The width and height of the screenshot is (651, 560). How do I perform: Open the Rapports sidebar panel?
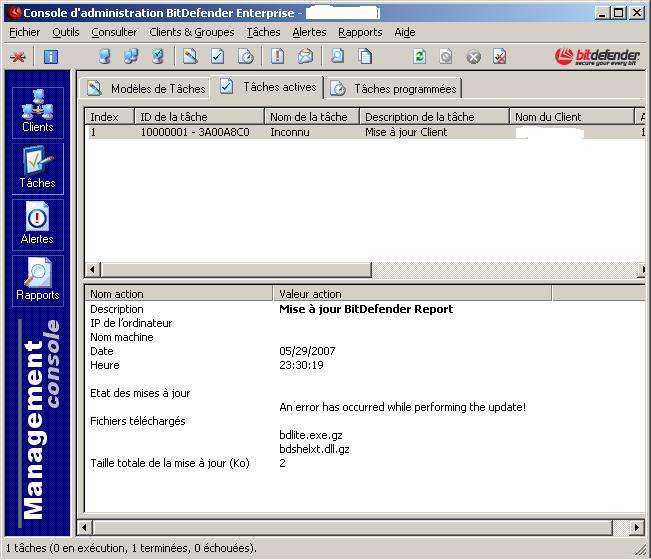pyautogui.click(x=38, y=281)
